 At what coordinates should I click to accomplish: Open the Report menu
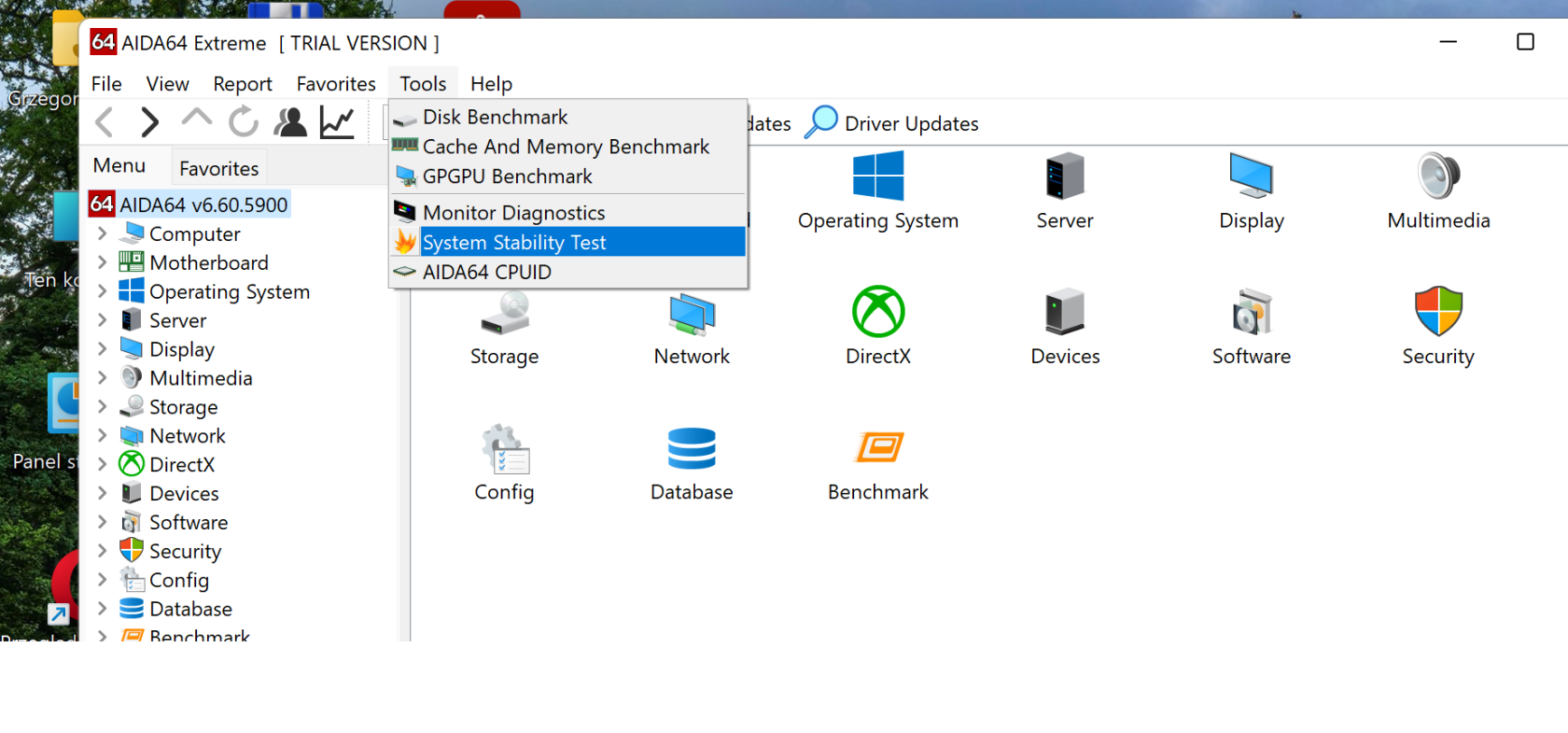[x=242, y=84]
